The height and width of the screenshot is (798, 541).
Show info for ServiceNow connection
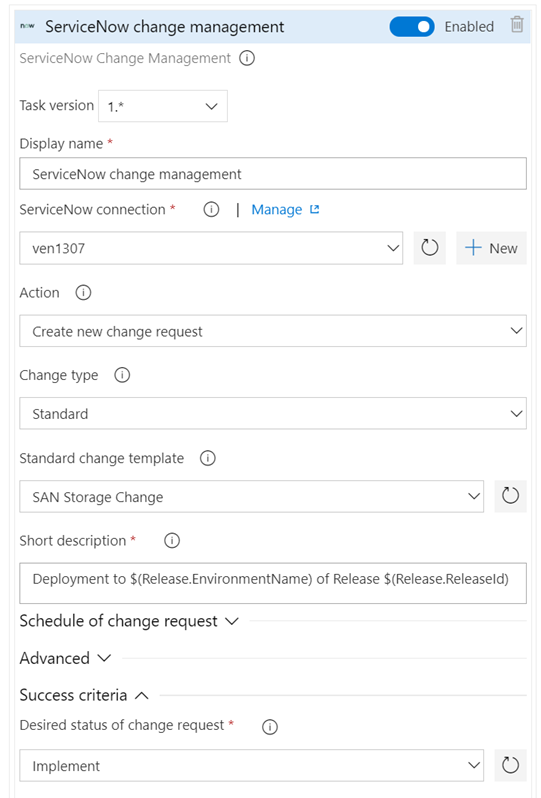211,209
